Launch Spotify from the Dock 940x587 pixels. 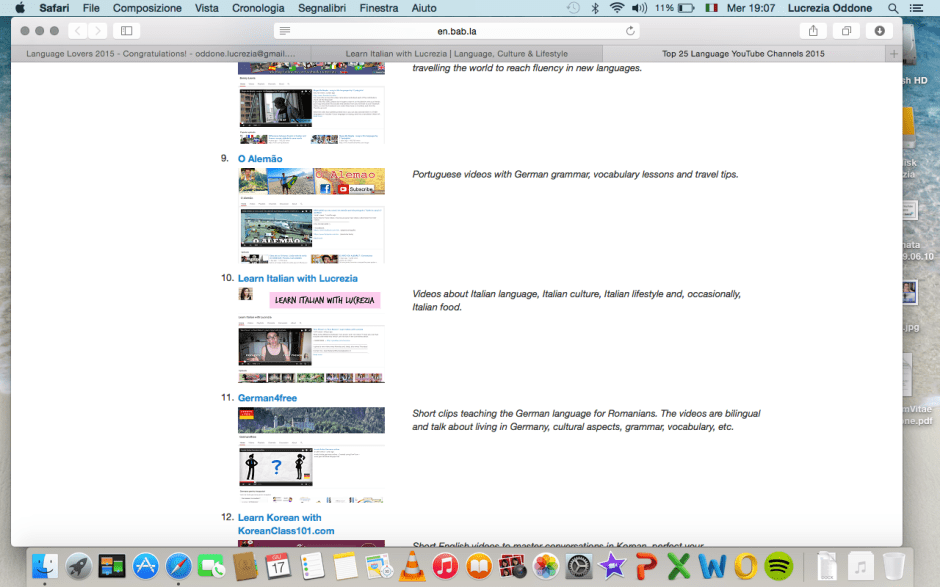click(778, 566)
